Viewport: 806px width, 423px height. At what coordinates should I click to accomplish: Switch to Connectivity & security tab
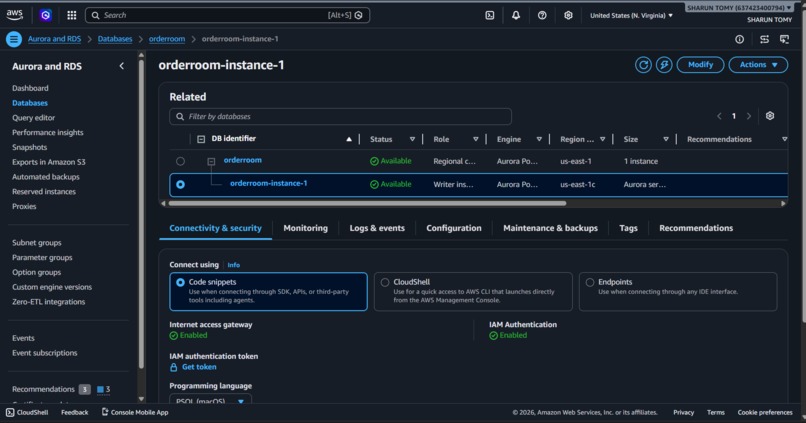[215, 228]
